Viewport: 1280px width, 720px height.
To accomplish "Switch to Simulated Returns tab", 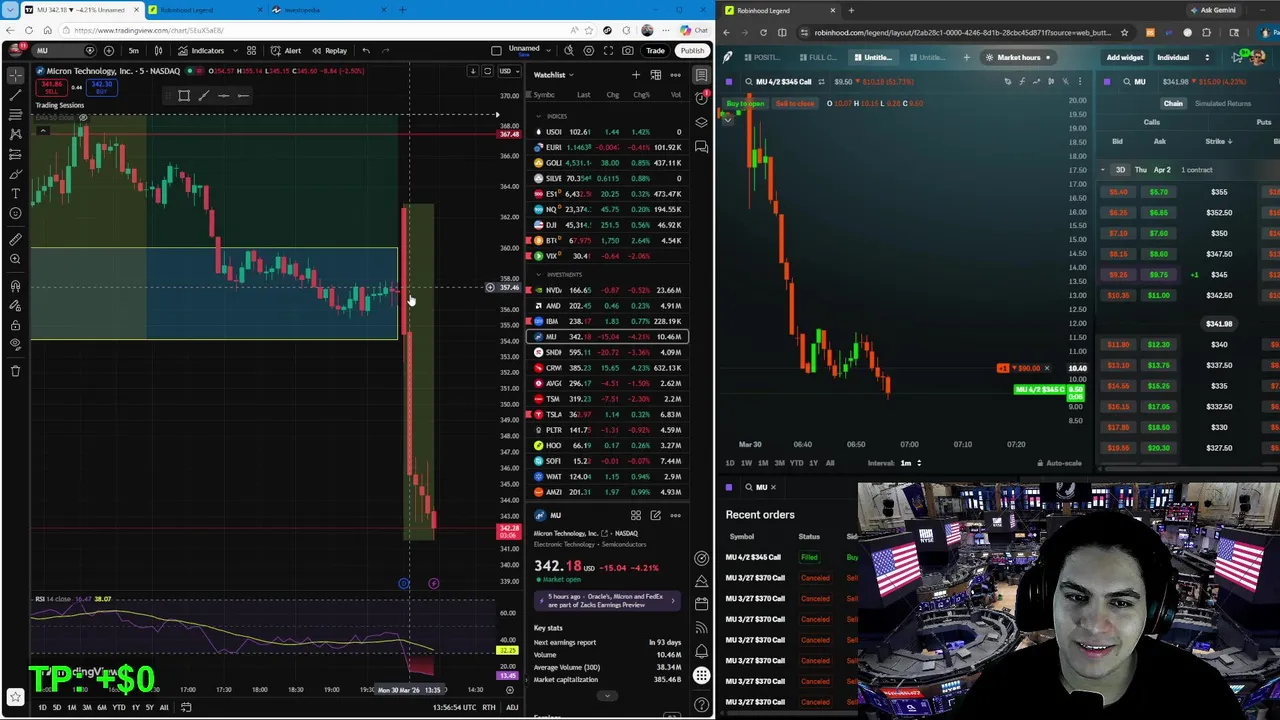I will (1222, 103).
